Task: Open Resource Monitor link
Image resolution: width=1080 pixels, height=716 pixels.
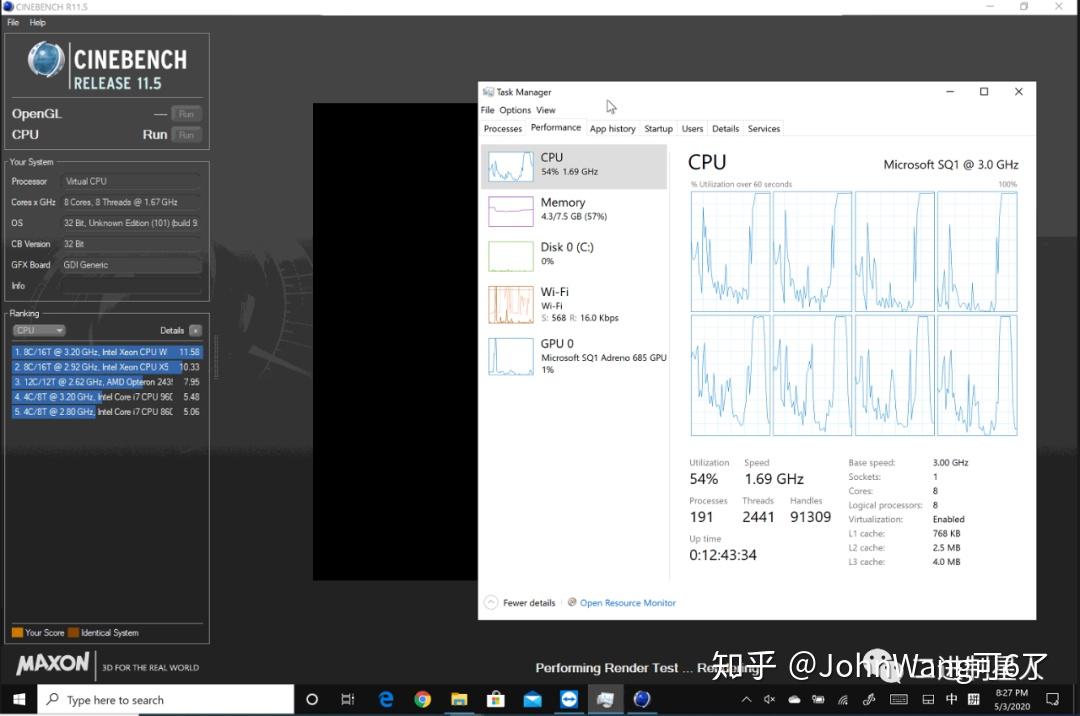Action: click(x=627, y=602)
